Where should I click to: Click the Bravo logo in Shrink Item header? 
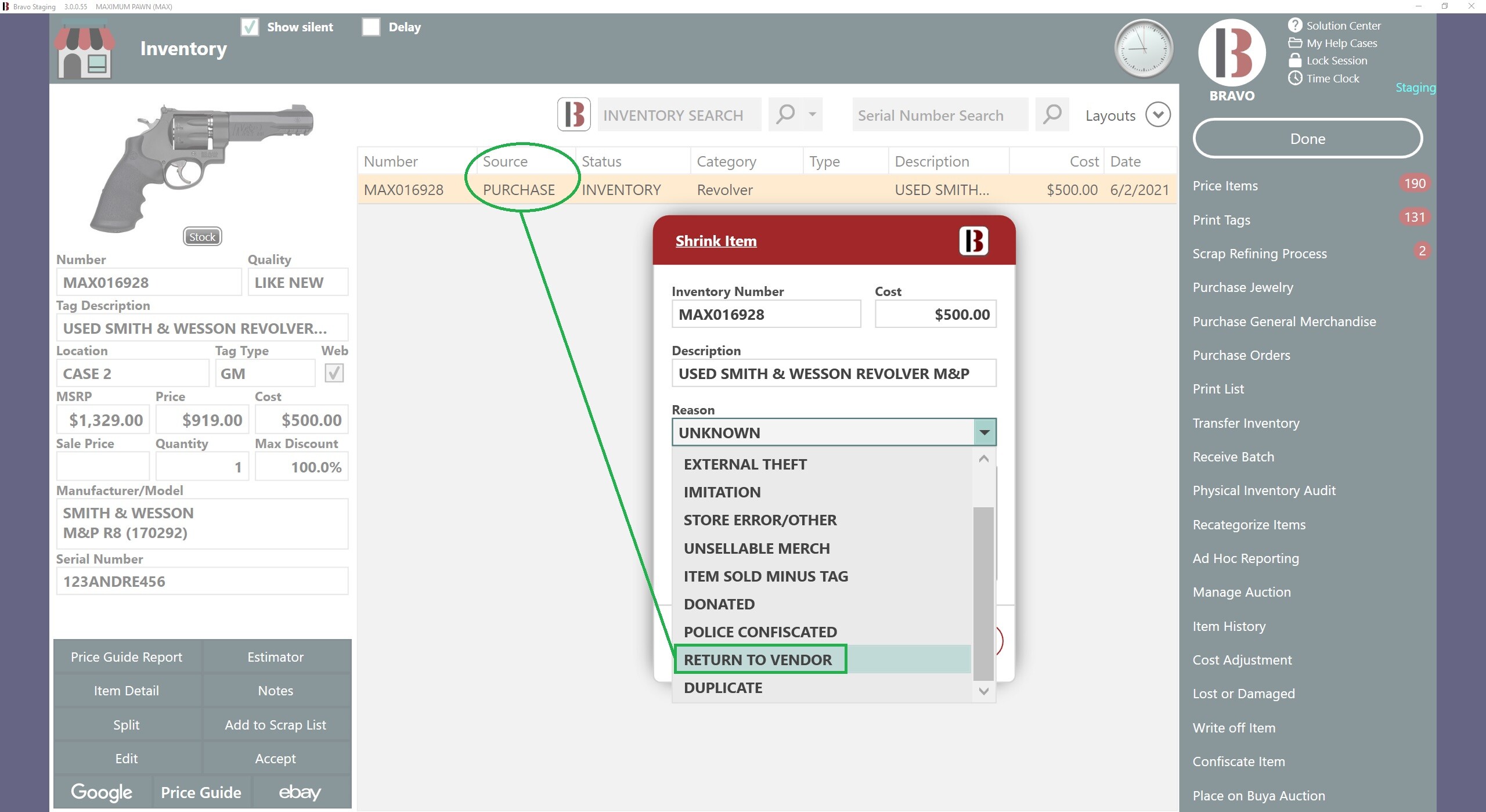click(x=973, y=240)
